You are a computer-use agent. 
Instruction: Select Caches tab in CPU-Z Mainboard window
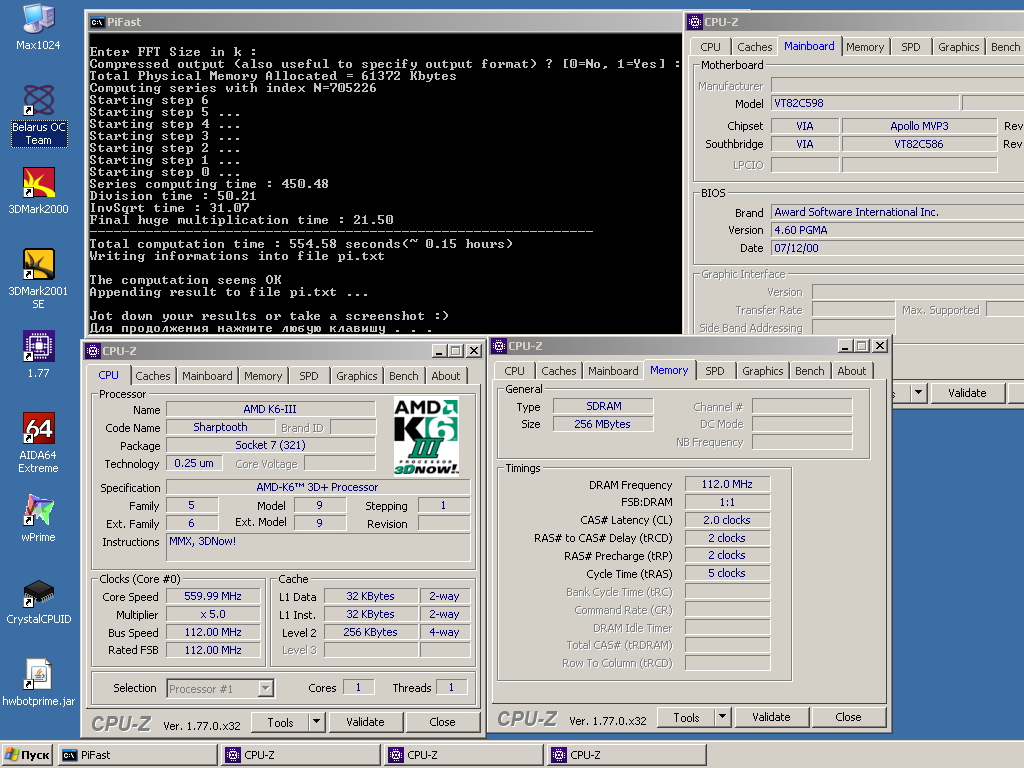(755, 47)
